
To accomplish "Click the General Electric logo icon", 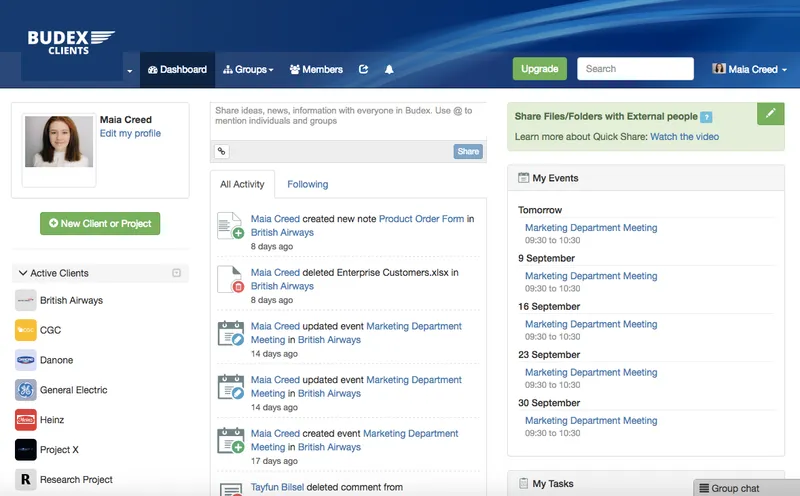I will (26, 390).
